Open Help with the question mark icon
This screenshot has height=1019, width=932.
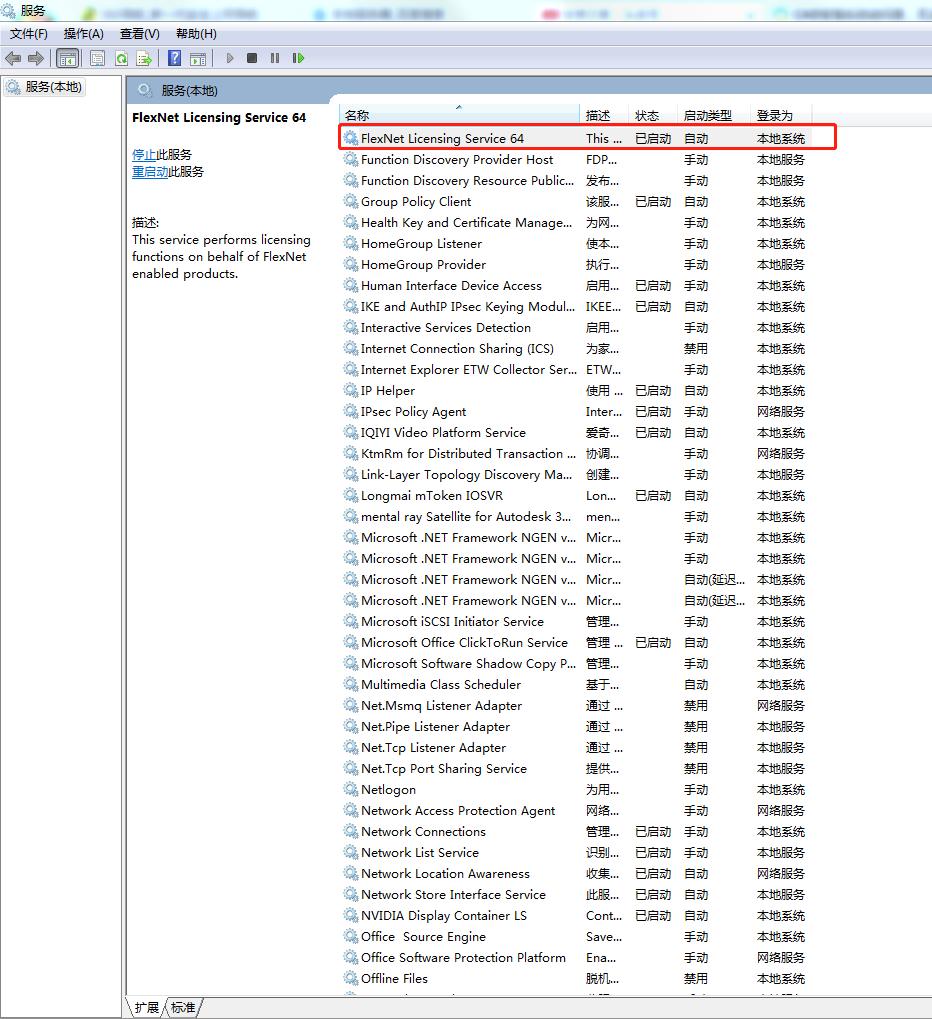tap(175, 58)
